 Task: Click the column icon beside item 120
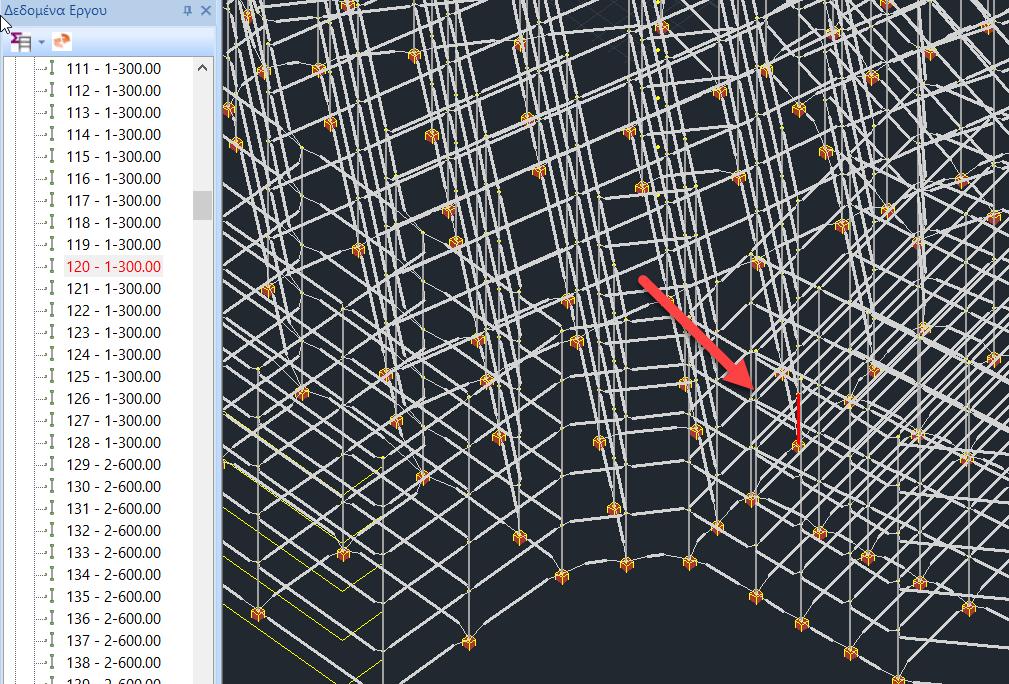[52, 266]
